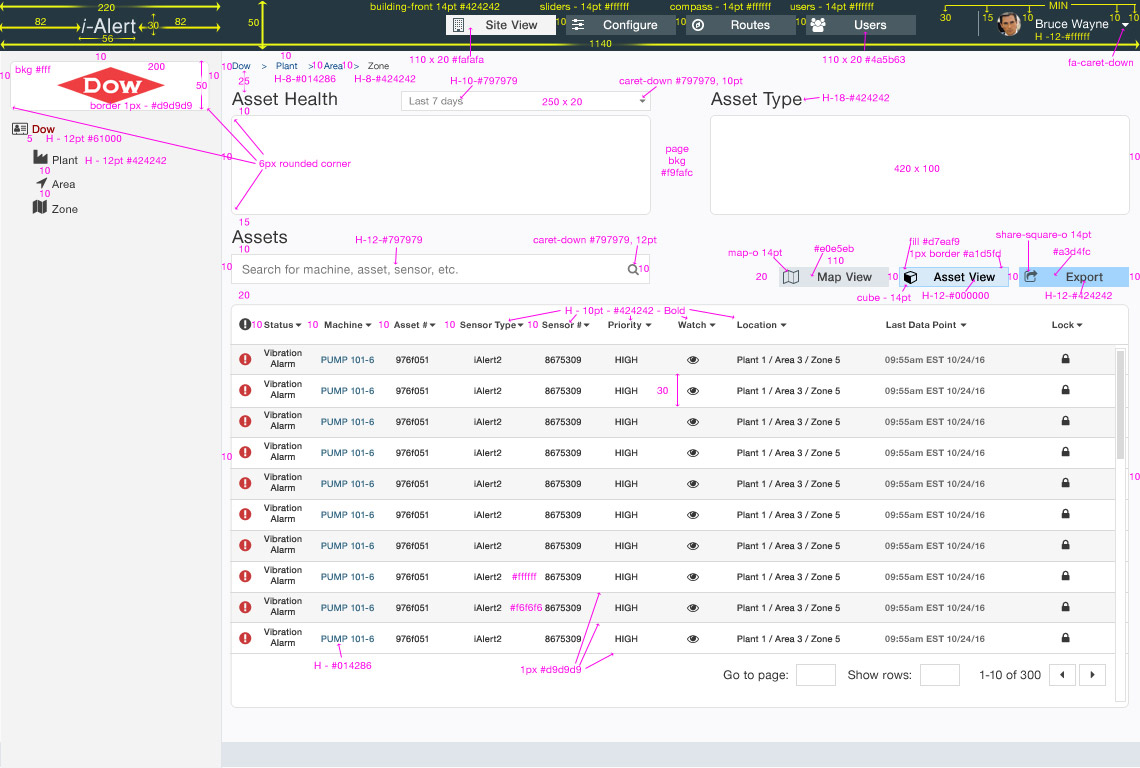Screen dimensions: 1140x768
Task: Click the lock icon in first asset row
Action: click(x=1065, y=359)
